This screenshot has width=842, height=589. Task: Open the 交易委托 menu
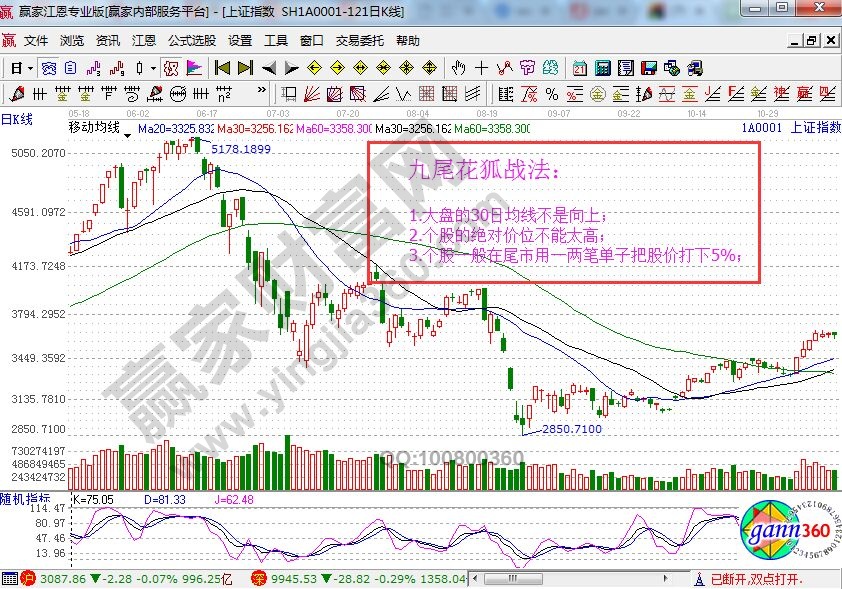(359, 41)
